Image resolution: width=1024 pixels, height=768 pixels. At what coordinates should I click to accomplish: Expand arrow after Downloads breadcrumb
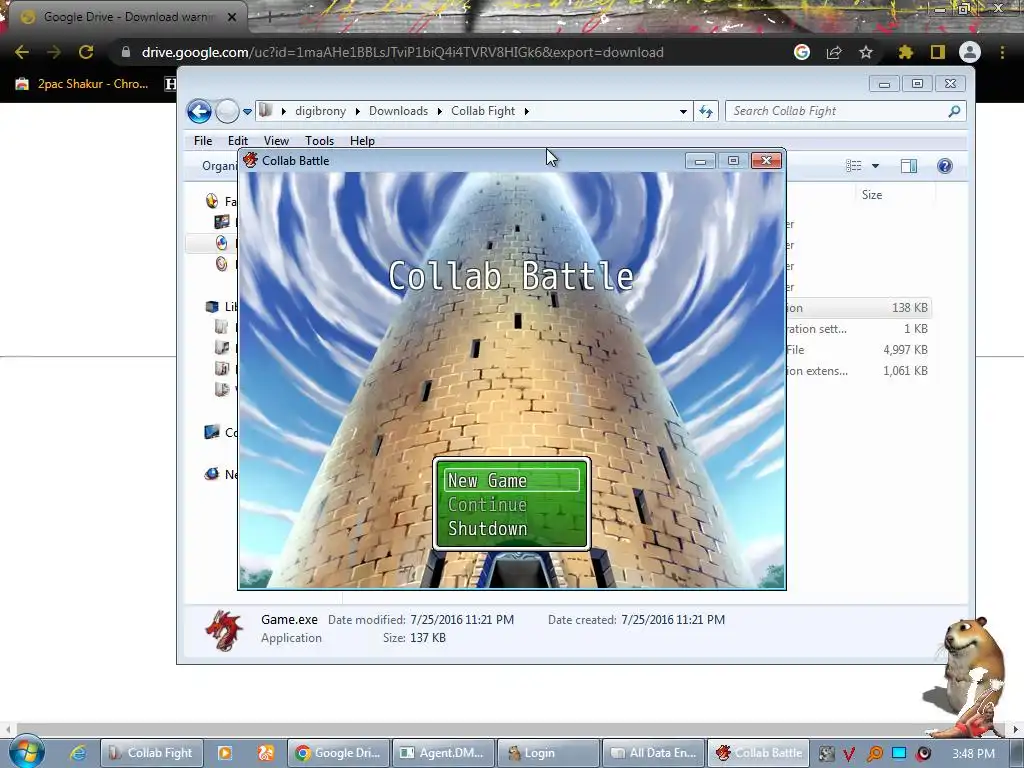[x=440, y=111]
